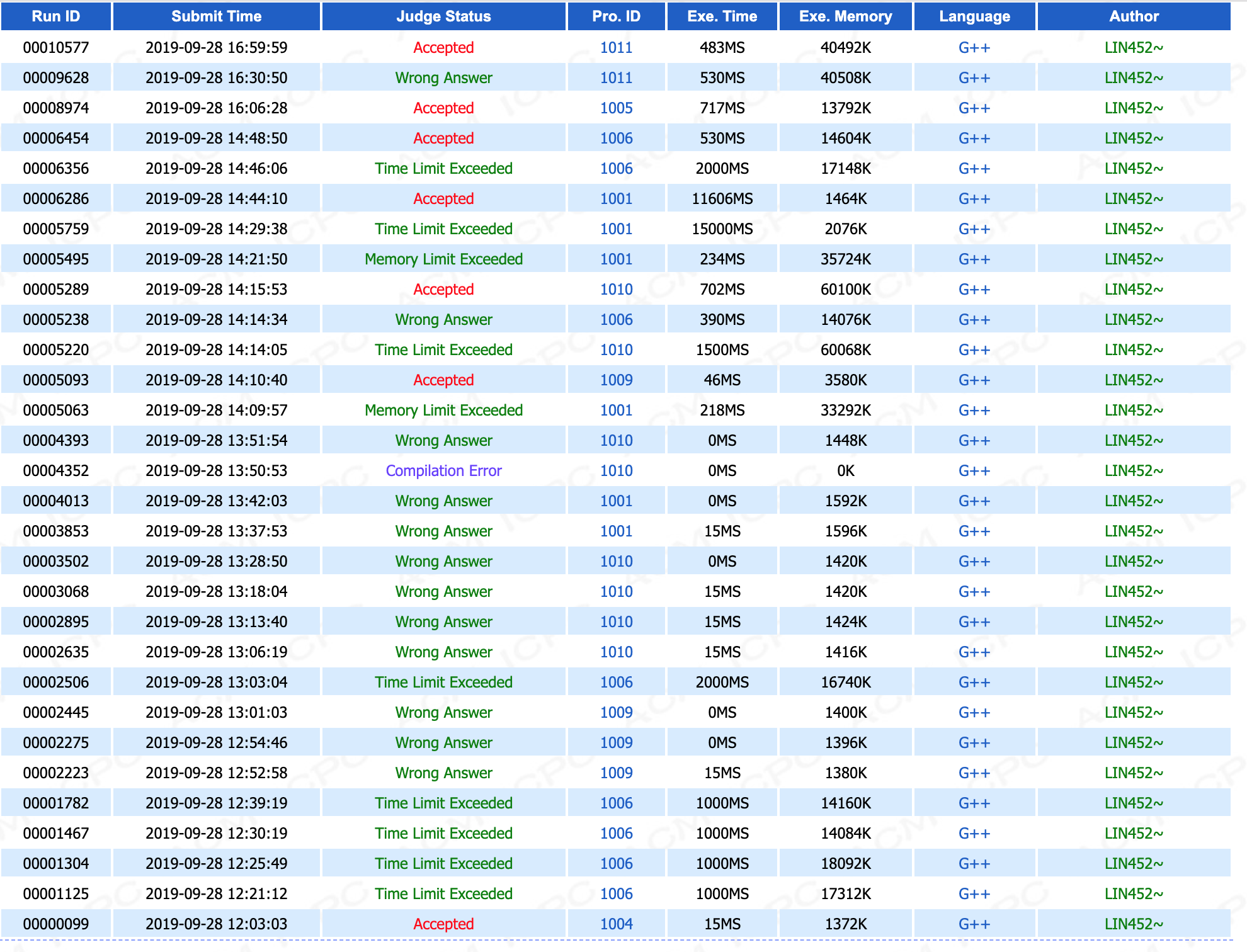
Task: Click Accepted status of run 00005289
Action: point(443,290)
